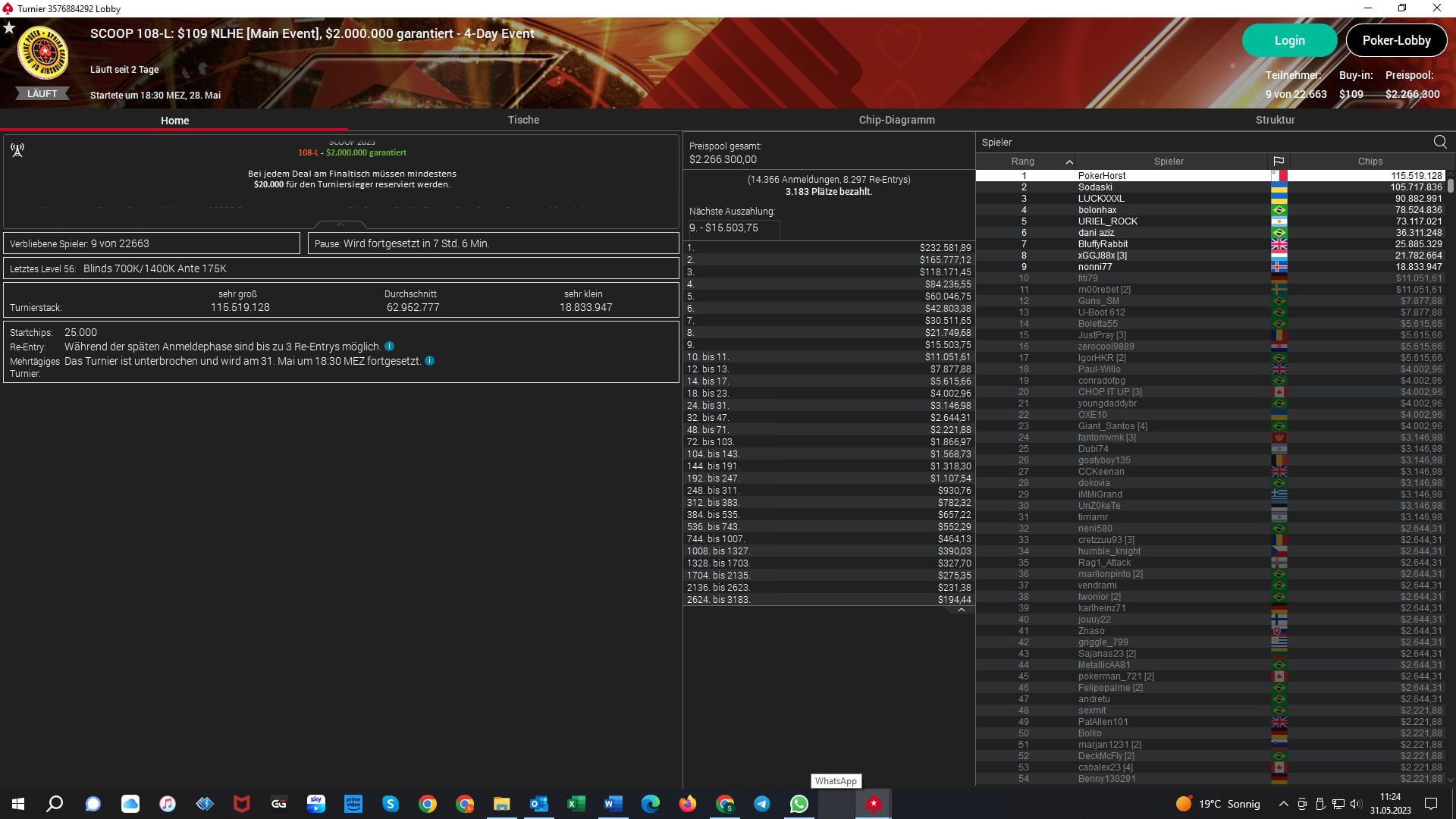
Task: Click the 10. bis 11. payout row
Action: point(828,357)
